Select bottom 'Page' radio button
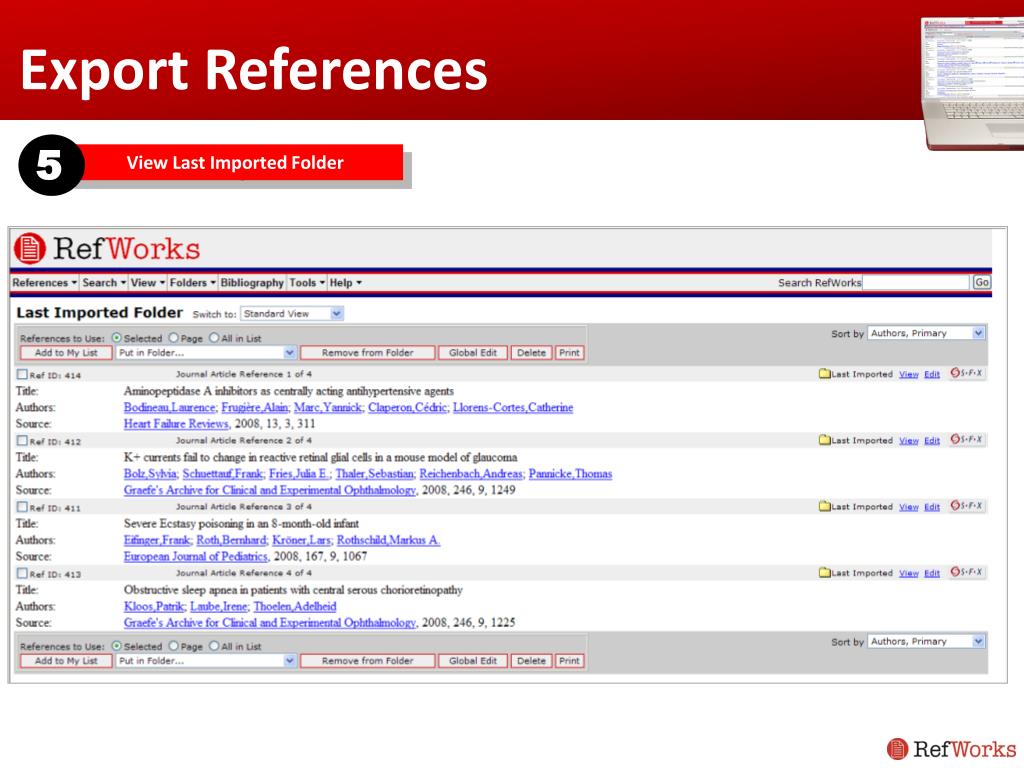Viewport: 1024px width, 768px height. [174, 646]
